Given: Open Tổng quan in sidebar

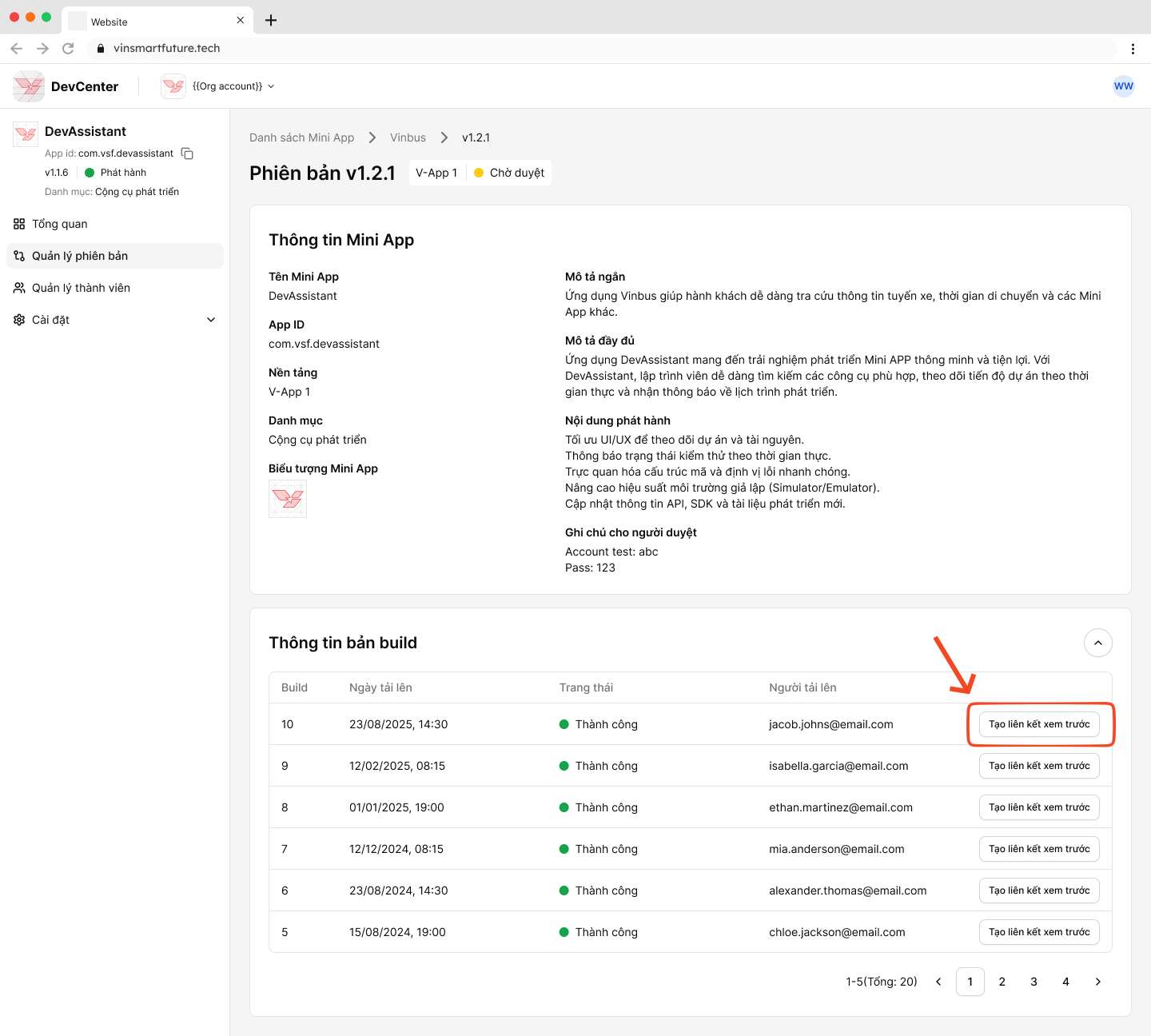Looking at the screenshot, I should tap(115, 224).
